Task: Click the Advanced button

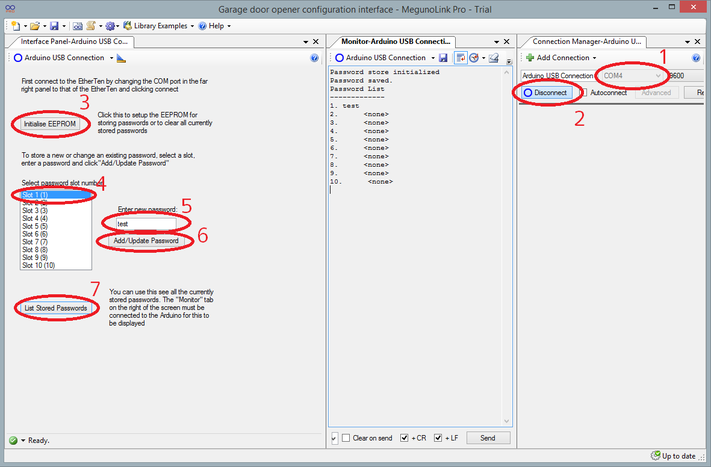Action: [656, 92]
